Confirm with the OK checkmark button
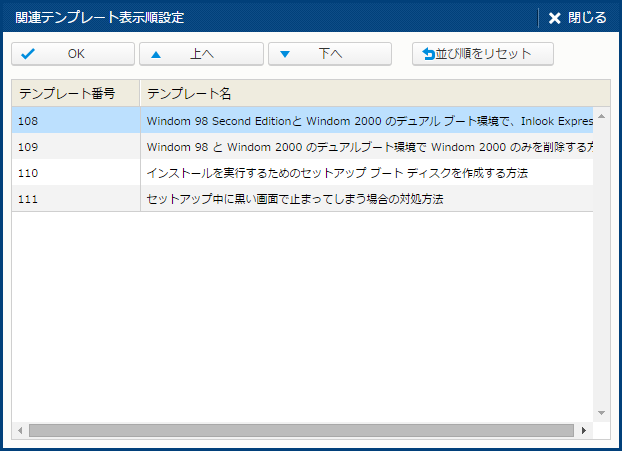The width and height of the screenshot is (622, 451). click(x=72, y=54)
